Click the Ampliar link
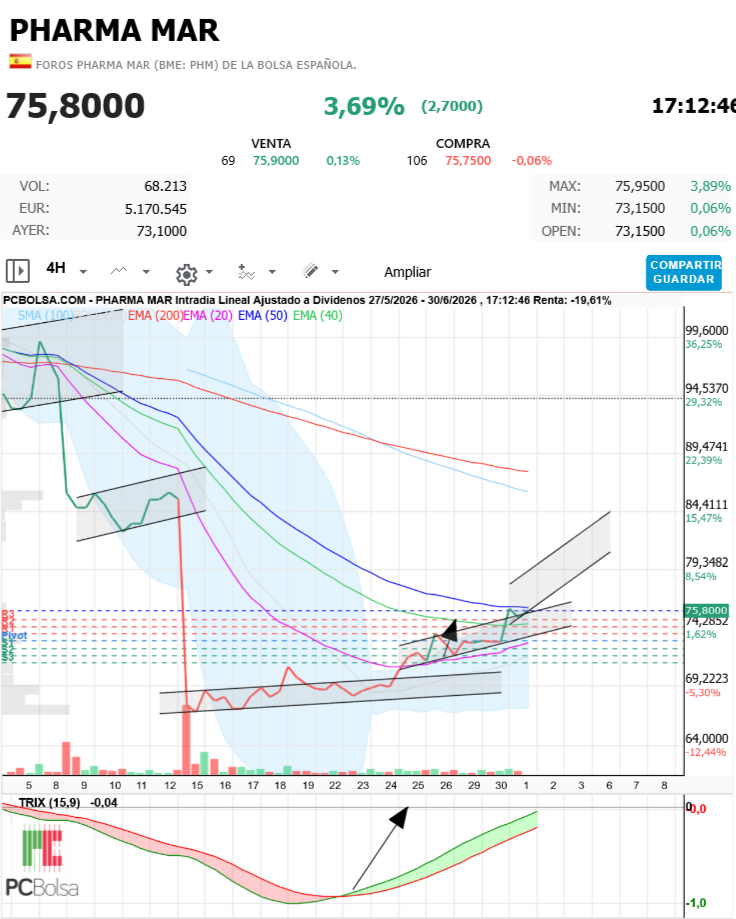Image resolution: width=736 pixels, height=919 pixels. pyautogui.click(x=407, y=272)
